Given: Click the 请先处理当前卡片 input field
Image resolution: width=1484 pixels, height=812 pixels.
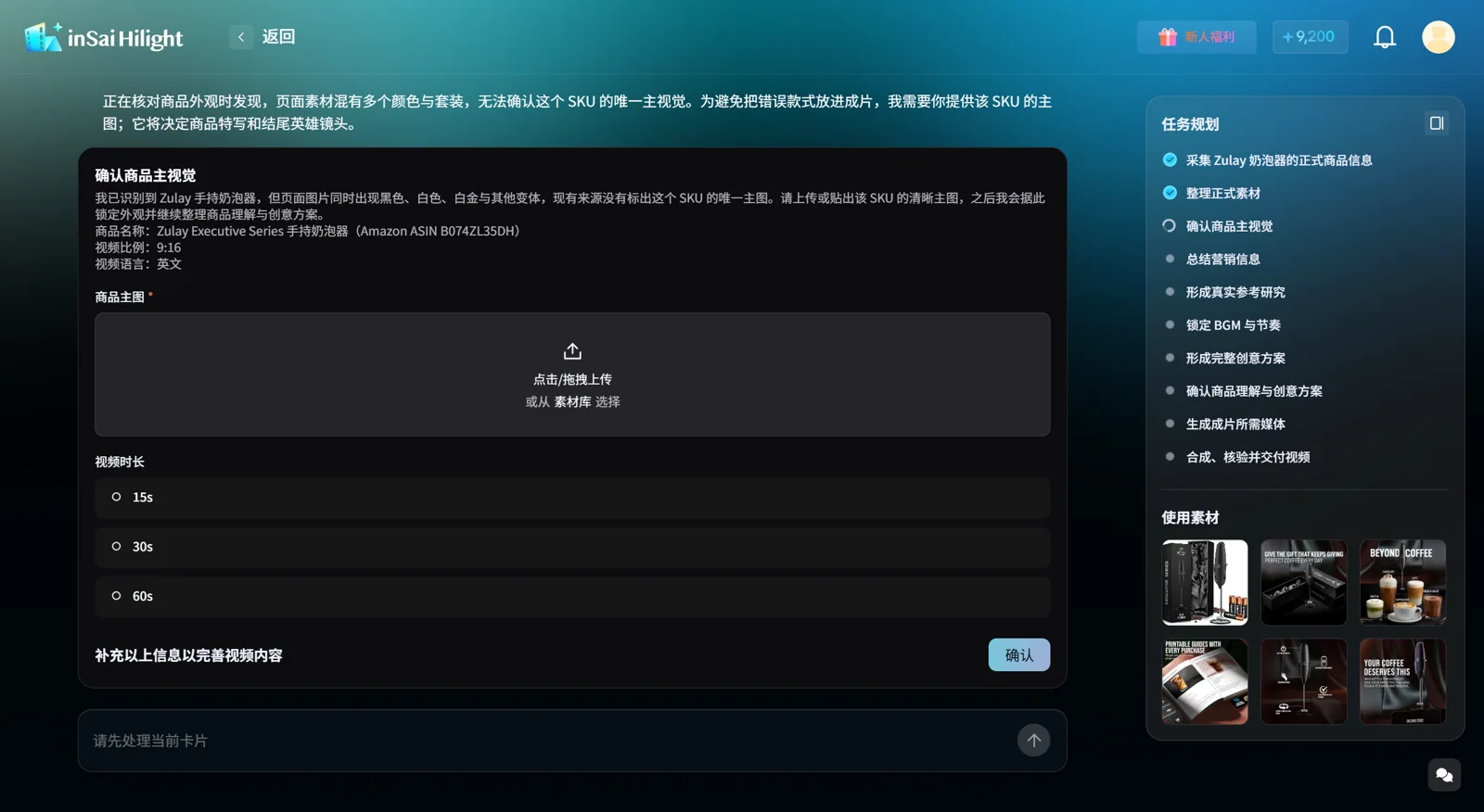Looking at the screenshot, I should pyautogui.click(x=547, y=741).
